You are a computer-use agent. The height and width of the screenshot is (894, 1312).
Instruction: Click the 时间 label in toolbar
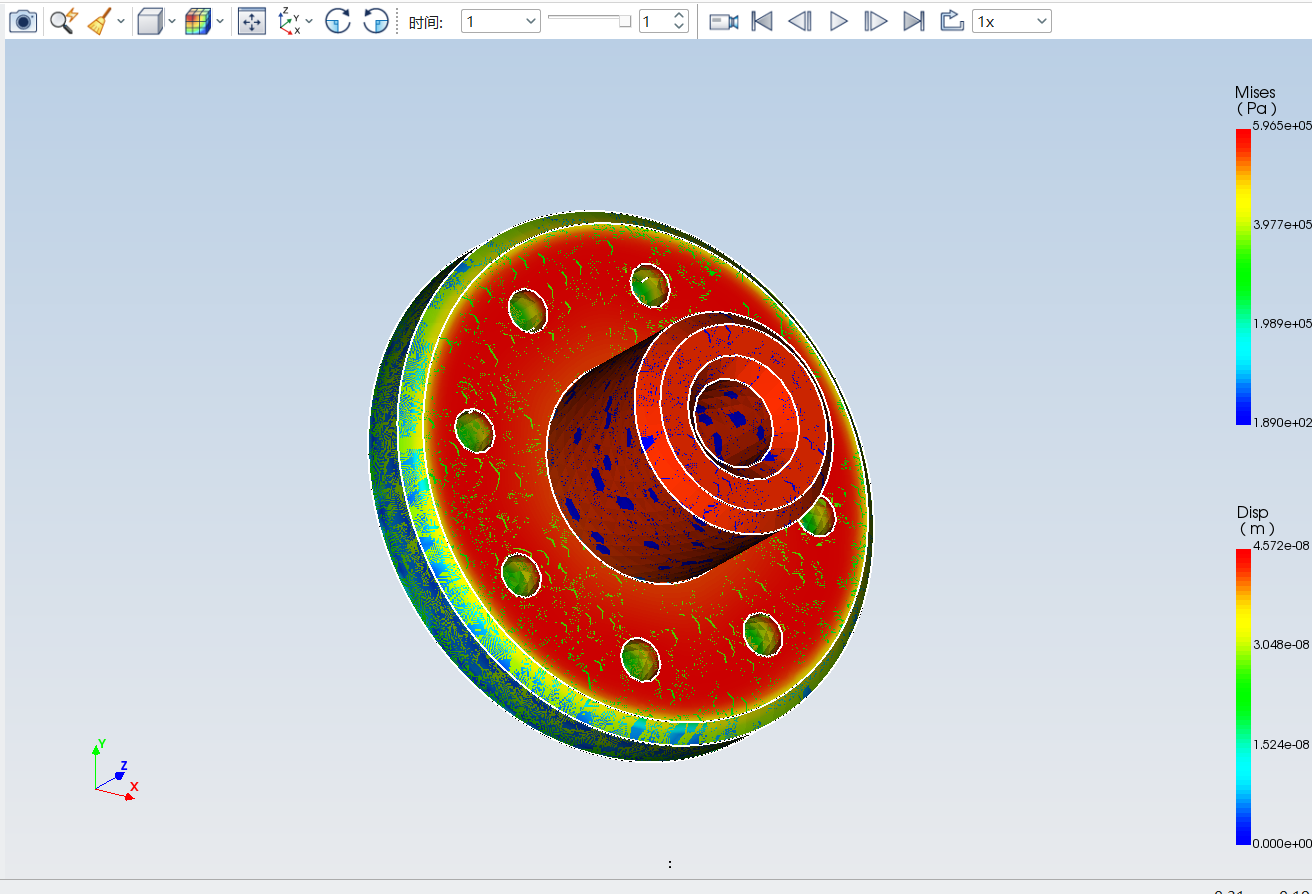click(425, 22)
